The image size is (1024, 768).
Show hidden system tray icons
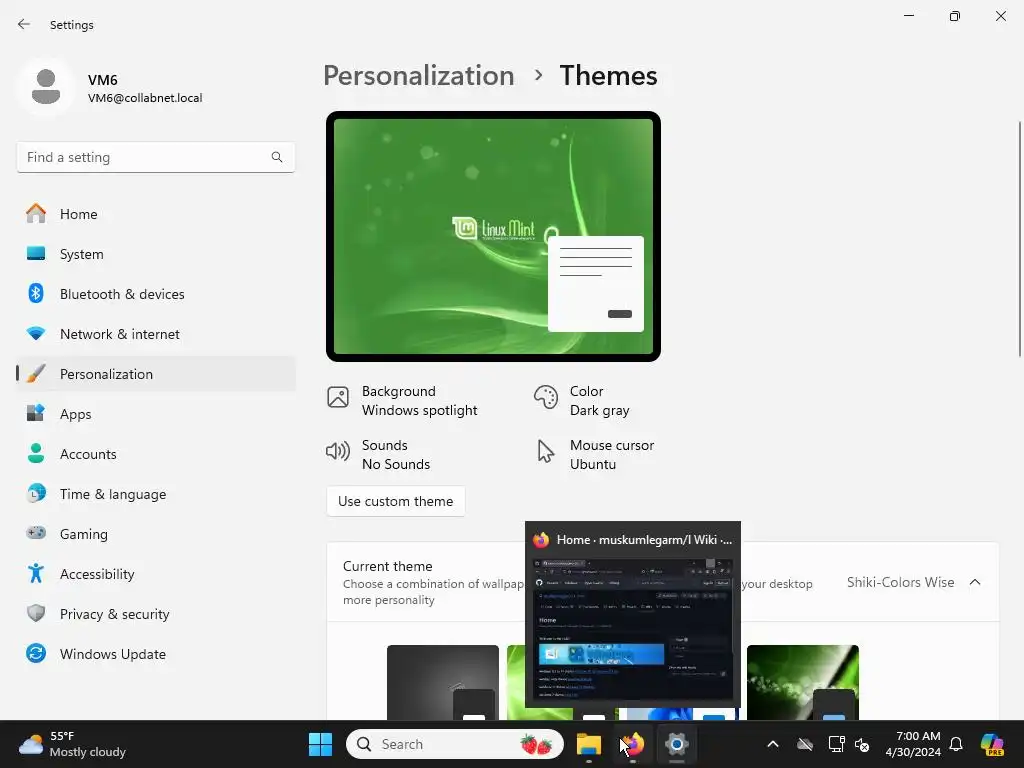click(x=773, y=744)
